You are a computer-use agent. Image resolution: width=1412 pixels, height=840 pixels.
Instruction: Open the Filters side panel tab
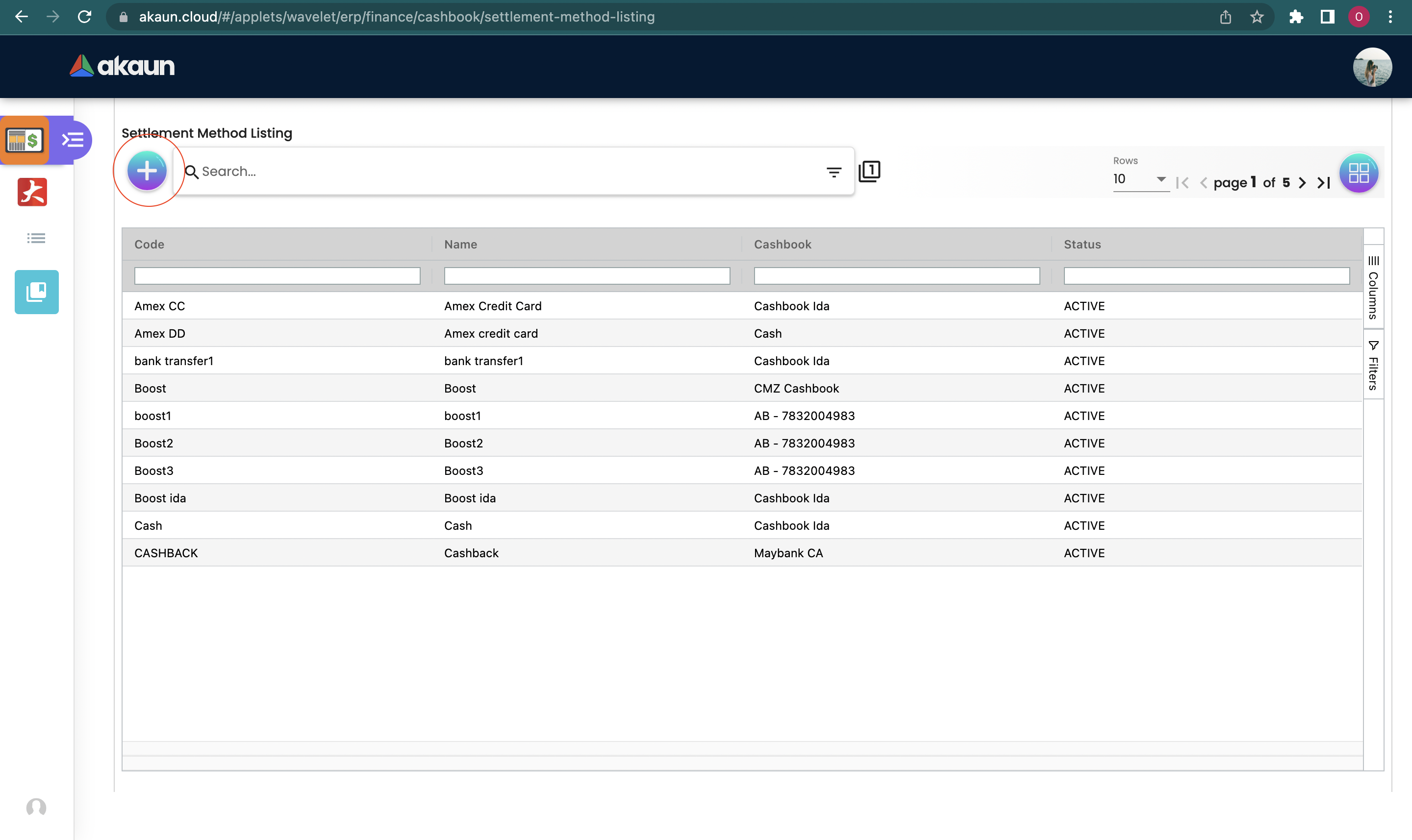[x=1373, y=365]
